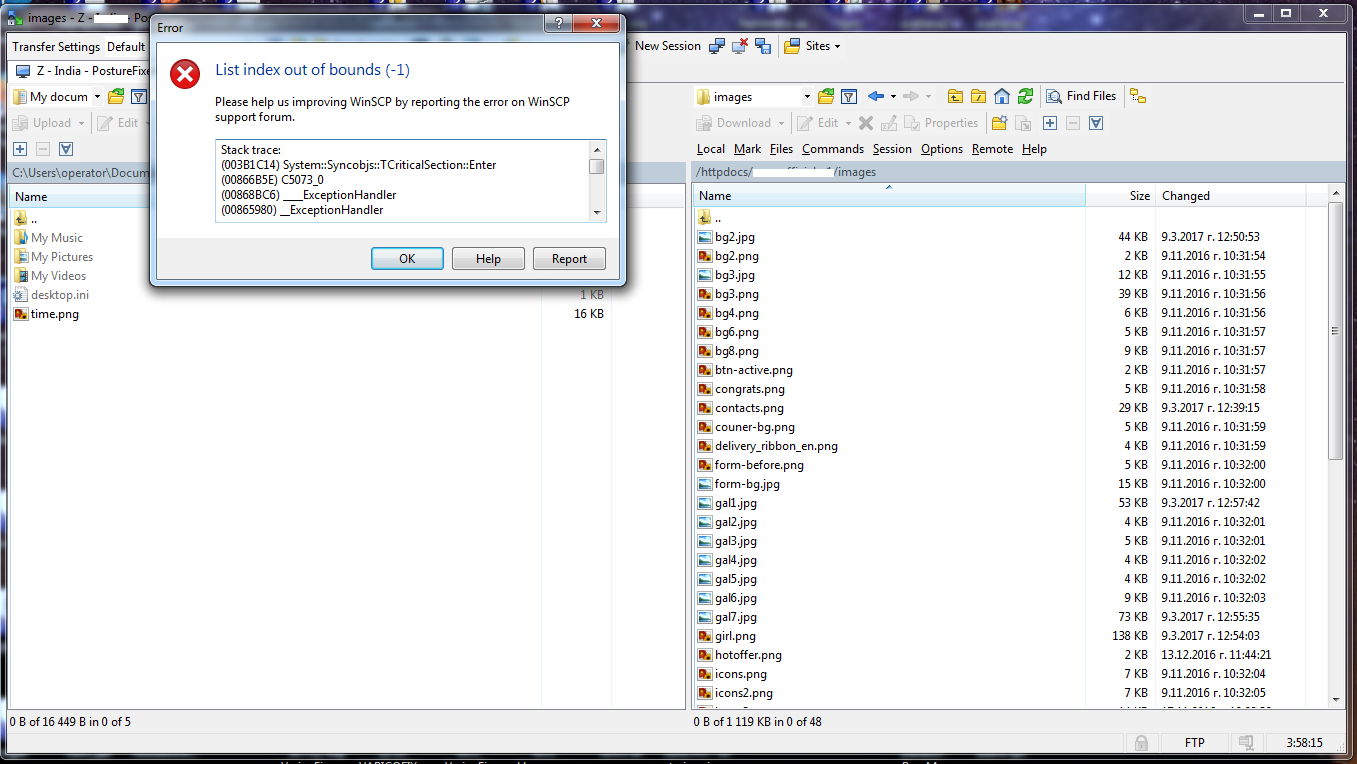Viewport: 1357px width, 764px height.
Task: Click the remote root directory icon
Action: click(978, 97)
